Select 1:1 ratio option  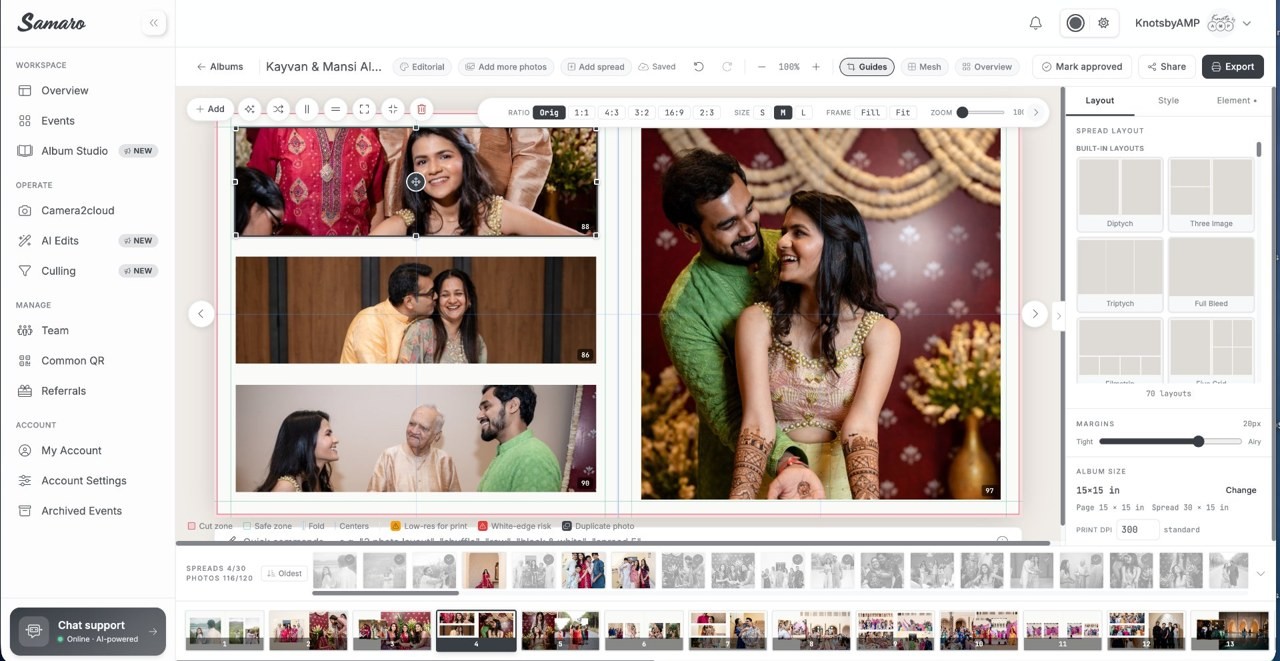(581, 113)
